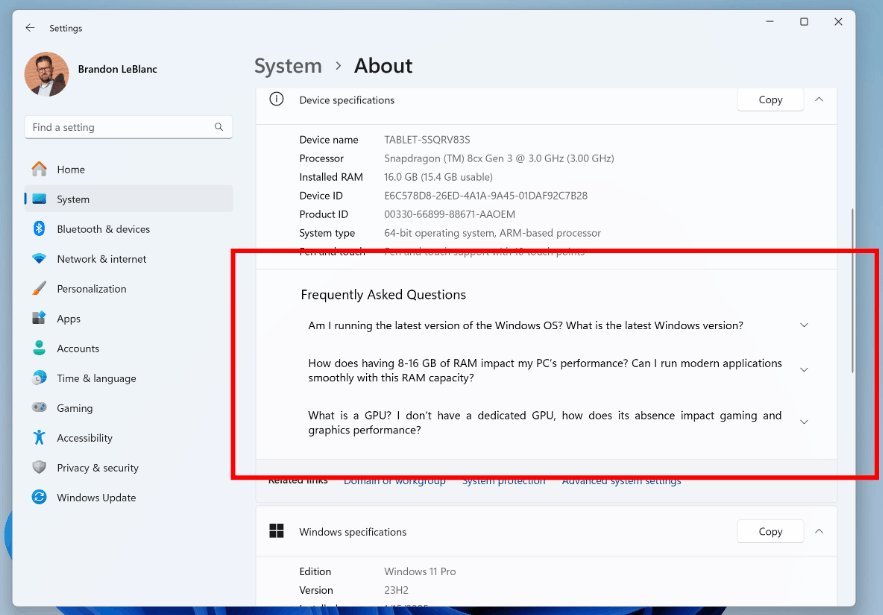Go to Accounts settings
883x615 pixels.
tap(128, 348)
